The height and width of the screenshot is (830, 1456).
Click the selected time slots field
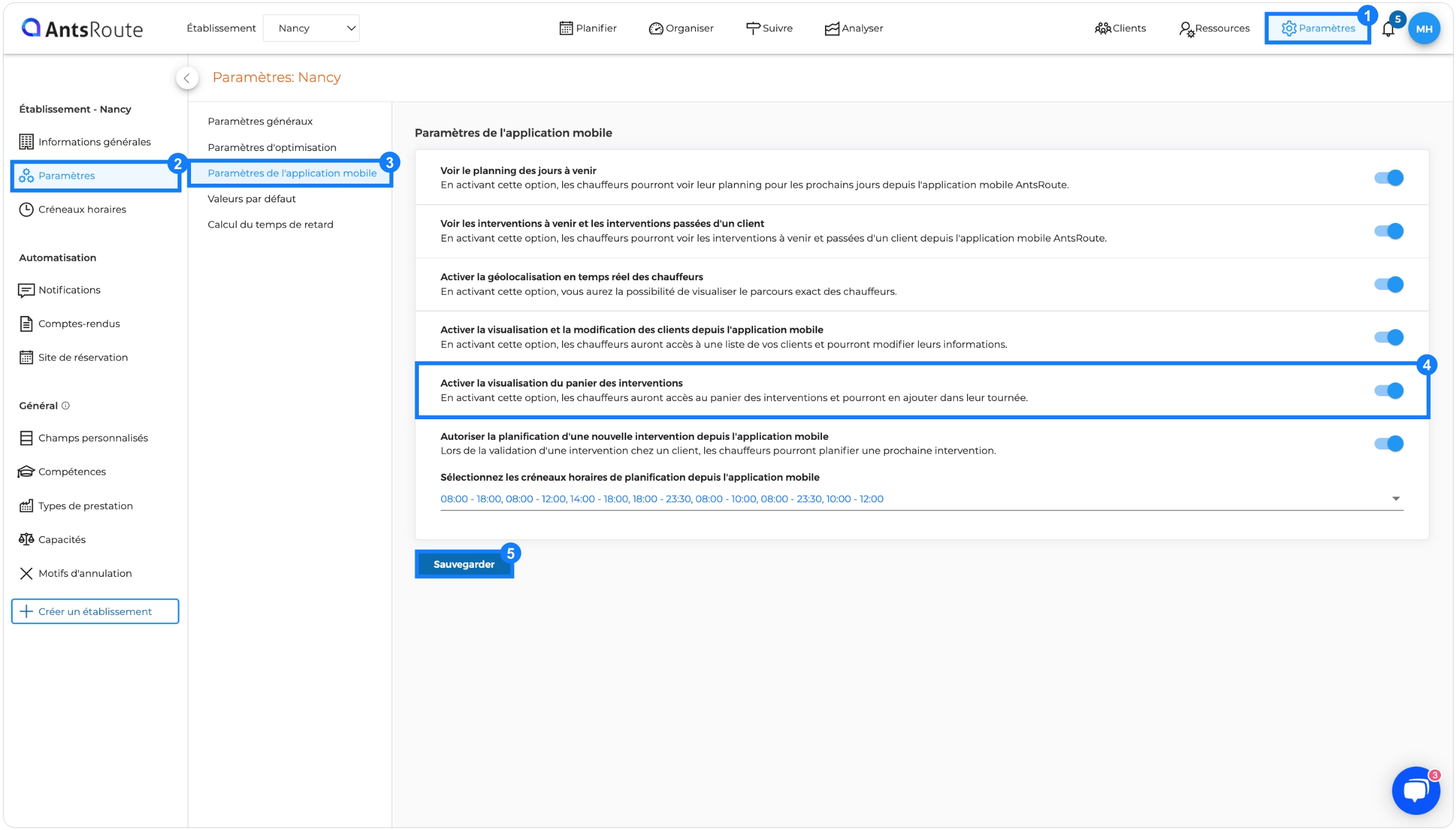pyautogui.click(x=922, y=499)
